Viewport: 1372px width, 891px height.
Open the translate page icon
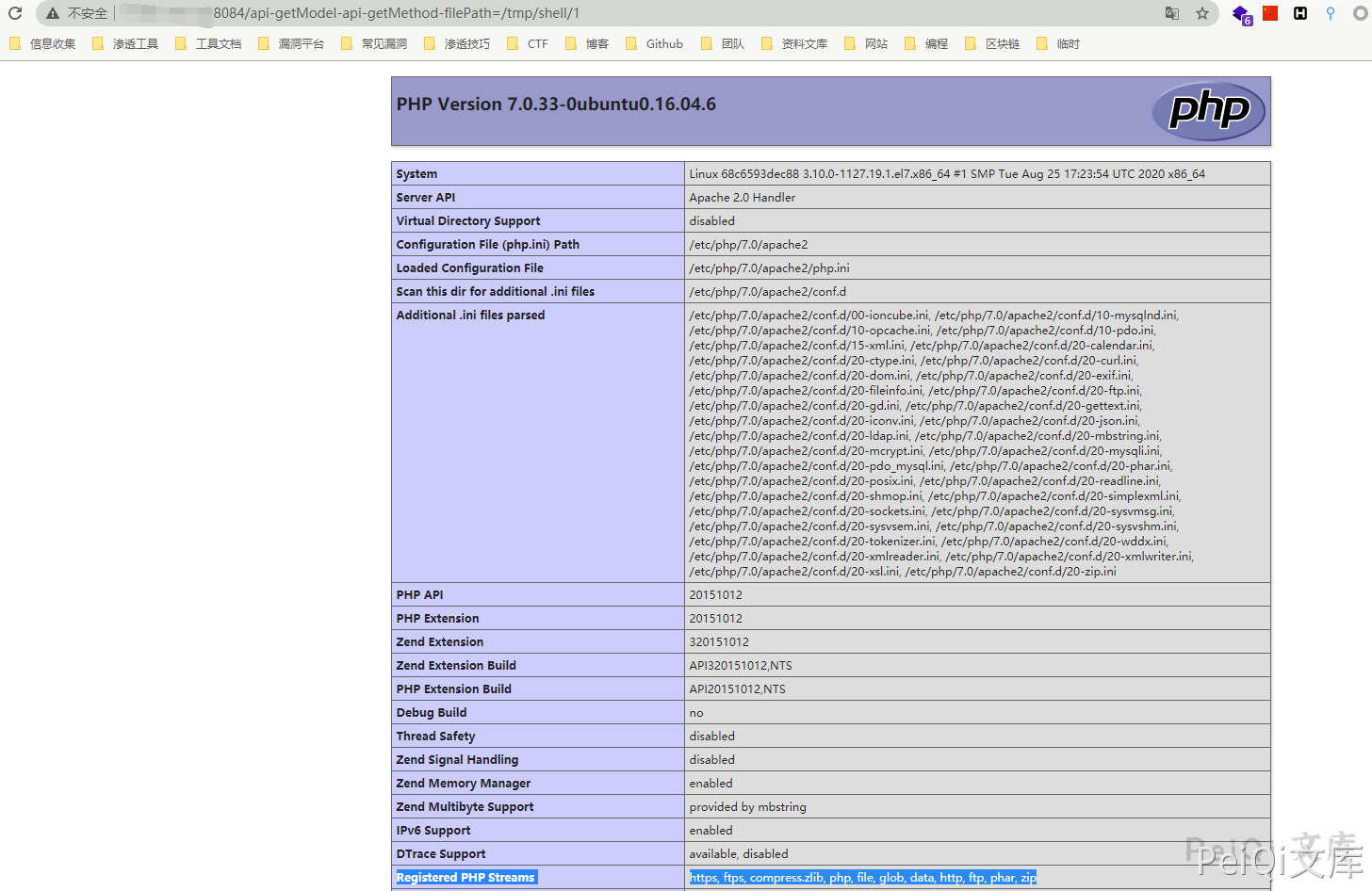pos(1171,13)
